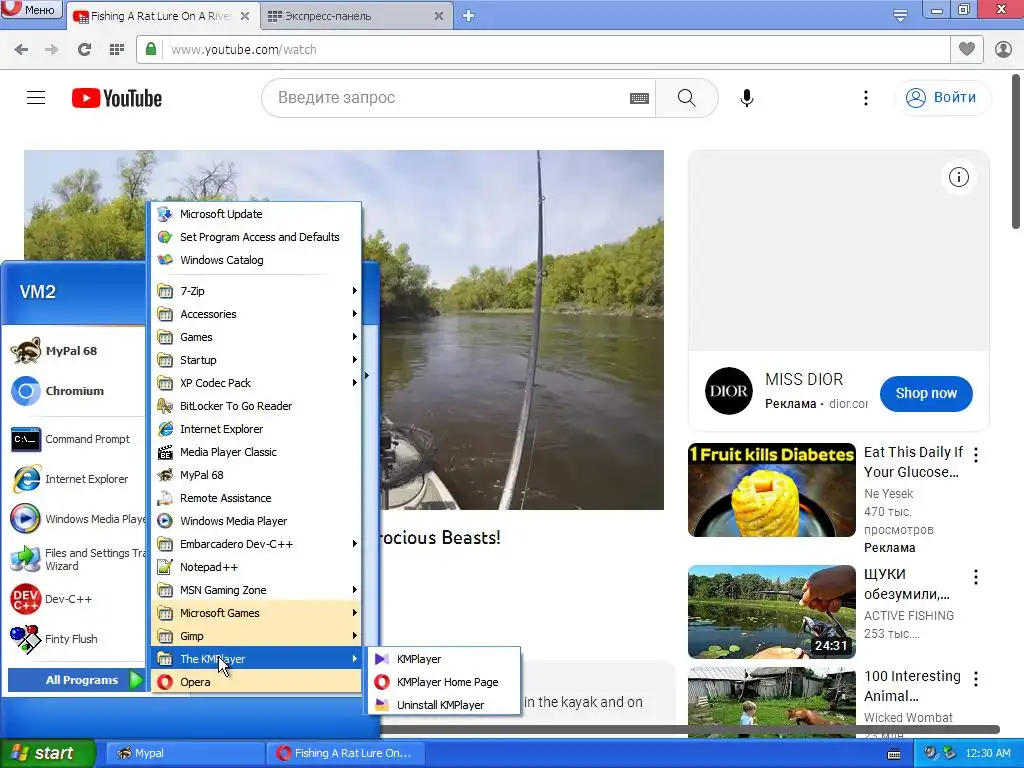Open Set Program Access and Defaults
Screen dimensions: 1024x768
tap(256, 237)
